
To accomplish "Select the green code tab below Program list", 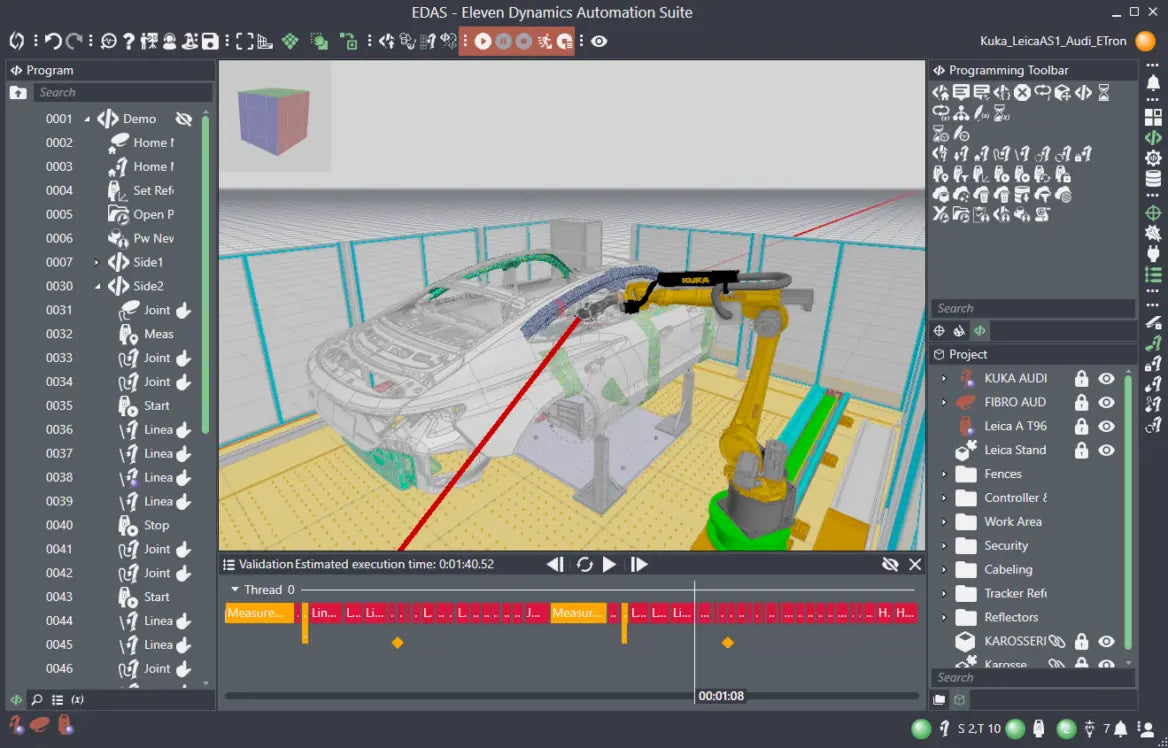I will point(16,700).
